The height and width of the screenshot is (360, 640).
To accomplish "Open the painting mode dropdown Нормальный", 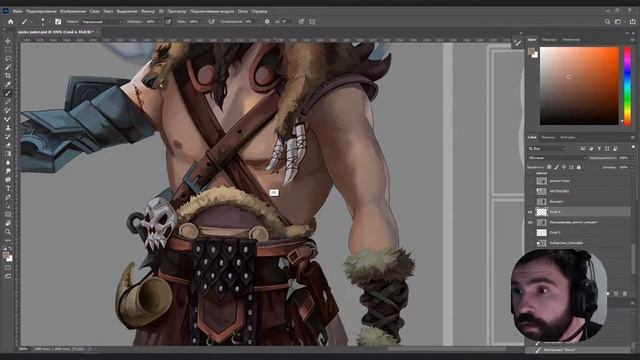I will tap(102, 22).
